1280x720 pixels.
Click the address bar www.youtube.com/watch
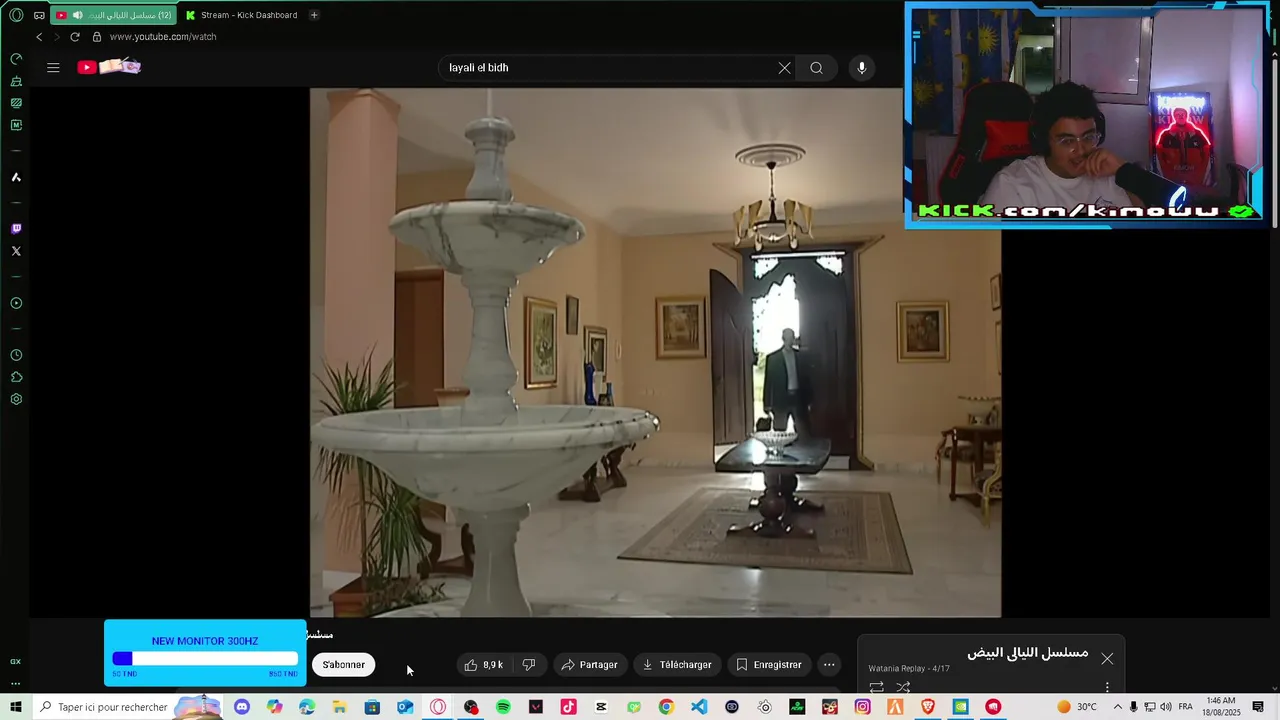pyautogui.click(x=163, y=37)
